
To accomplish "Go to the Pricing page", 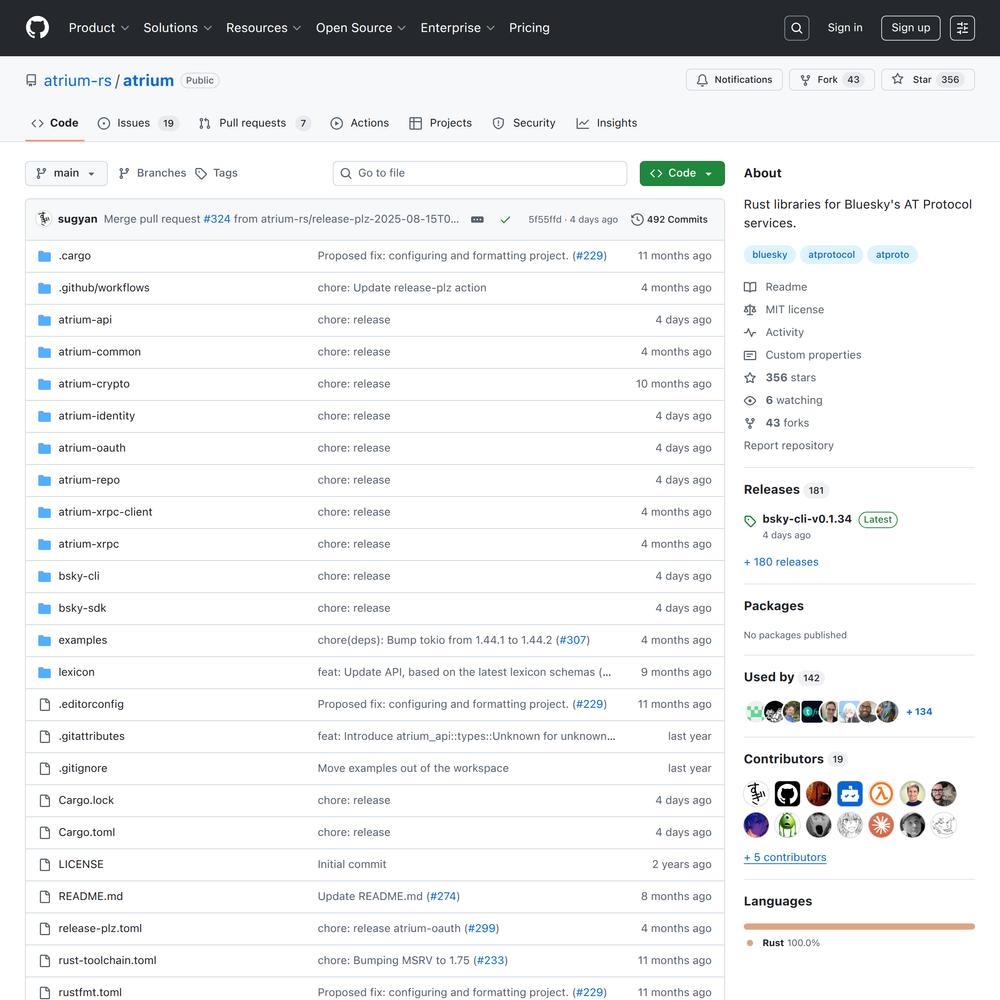I will point(529,28).
